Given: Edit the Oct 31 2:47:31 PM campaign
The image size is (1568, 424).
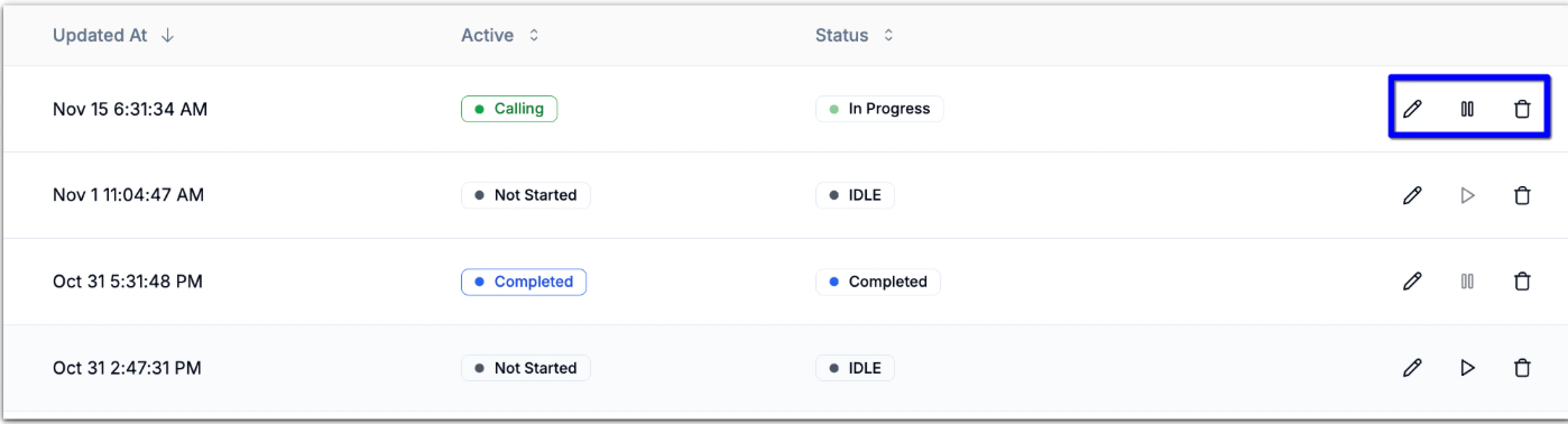Looking at the screenshot, I should [1412, 367].
